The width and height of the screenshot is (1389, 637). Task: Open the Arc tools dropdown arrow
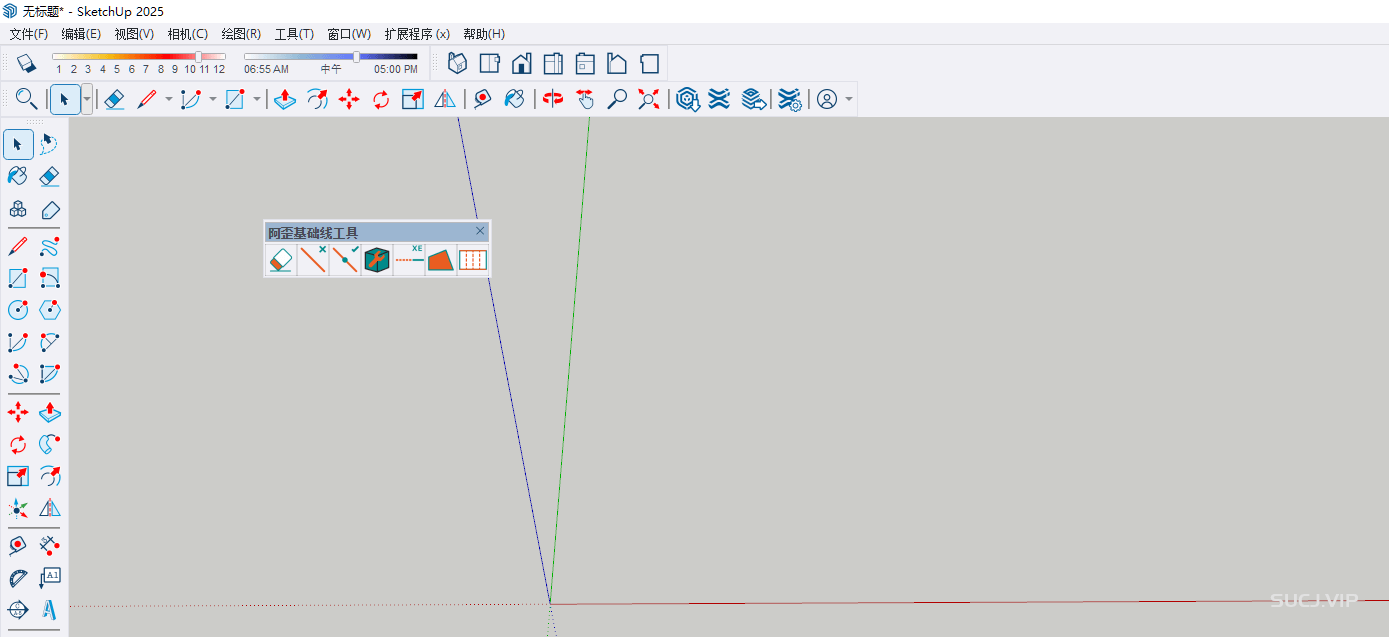tap(212, 99)
